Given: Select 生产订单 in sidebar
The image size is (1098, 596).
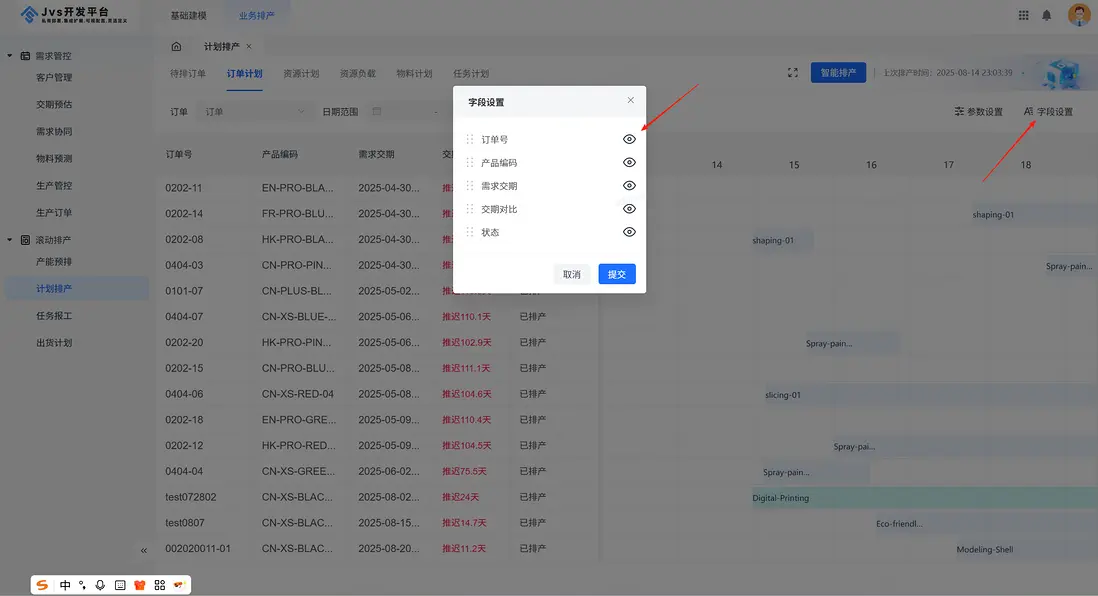Looking at the screenshot, I should click(54, 212).
